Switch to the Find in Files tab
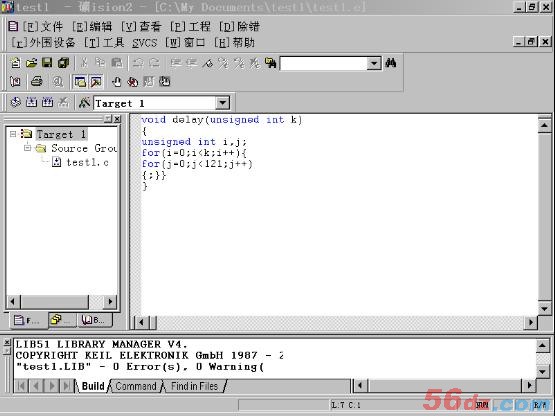555x416 pixels. coord(194,386)
